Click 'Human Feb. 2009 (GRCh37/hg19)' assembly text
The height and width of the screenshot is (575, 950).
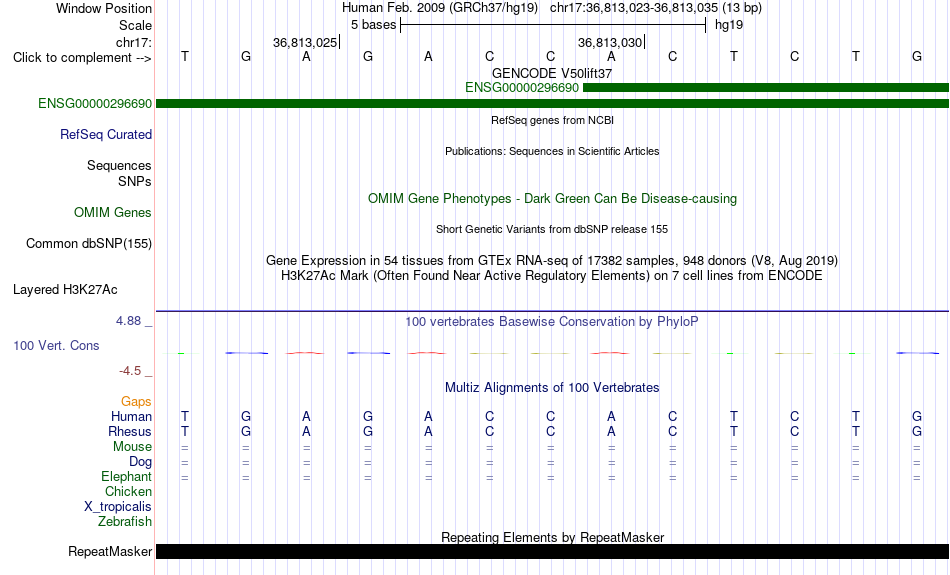click(440, 8)
